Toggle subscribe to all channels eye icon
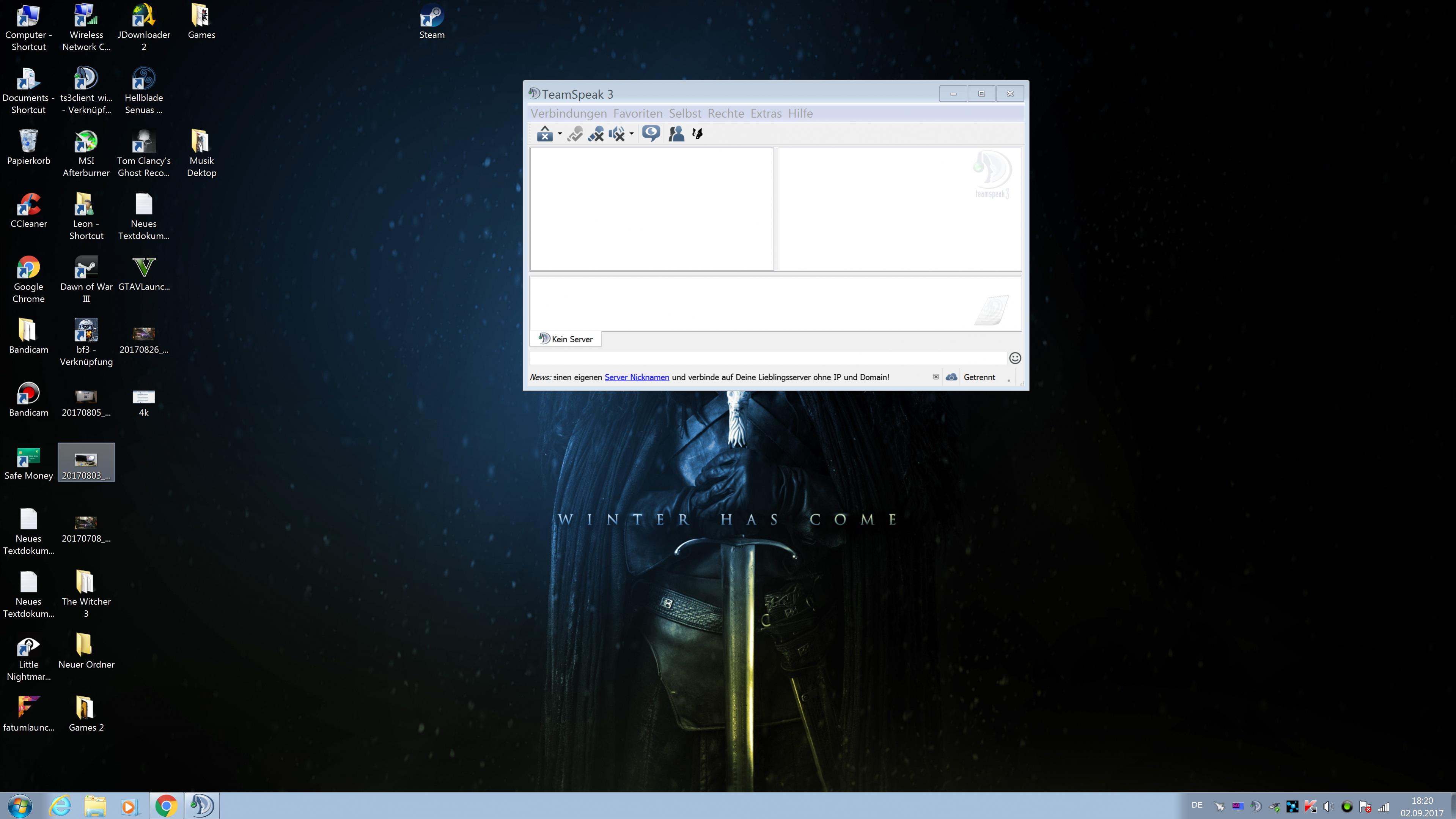1456x819 pixels. (x=651, y=134)
